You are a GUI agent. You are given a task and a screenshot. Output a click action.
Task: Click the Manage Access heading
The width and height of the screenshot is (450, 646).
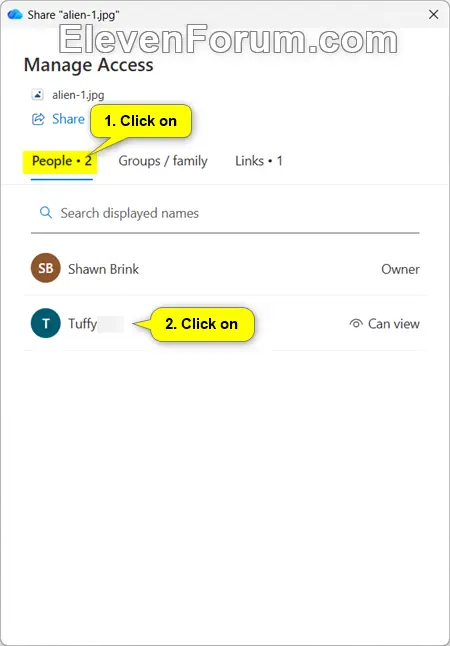(x=89, y=65)
